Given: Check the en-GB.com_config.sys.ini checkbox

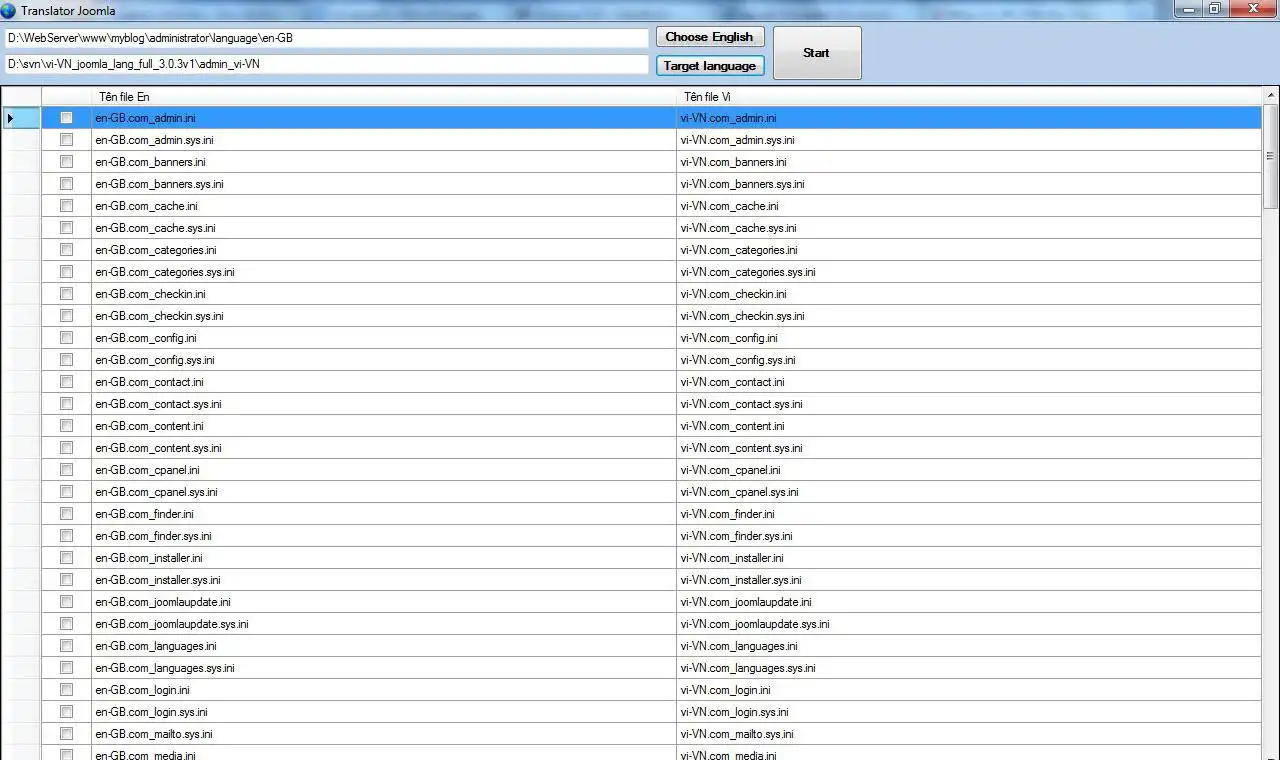Looking at the screenshot, I should coord(67,360).
